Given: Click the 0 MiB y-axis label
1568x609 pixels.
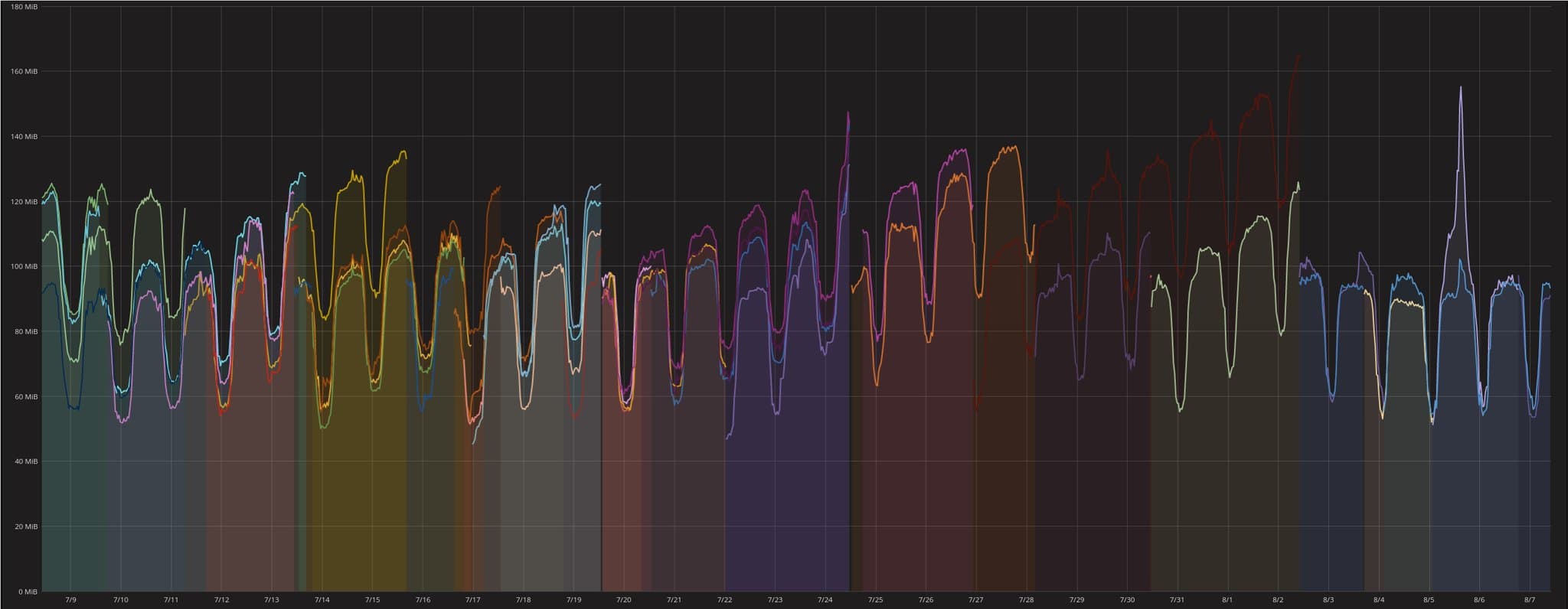Looking at the screenshot, I should [x=28, y=591].
